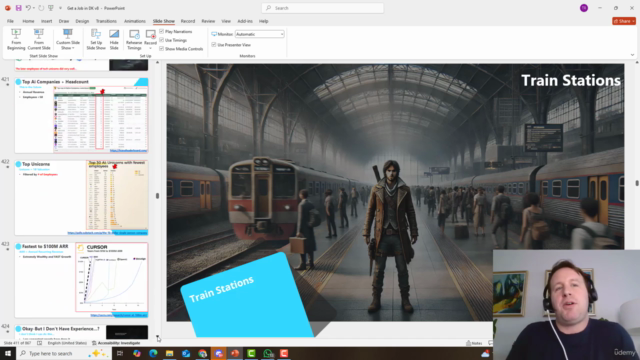Viewport: 640px width, 360px height.
Task: Collapse the ribbon with the chevron
Action: point(632,55)
